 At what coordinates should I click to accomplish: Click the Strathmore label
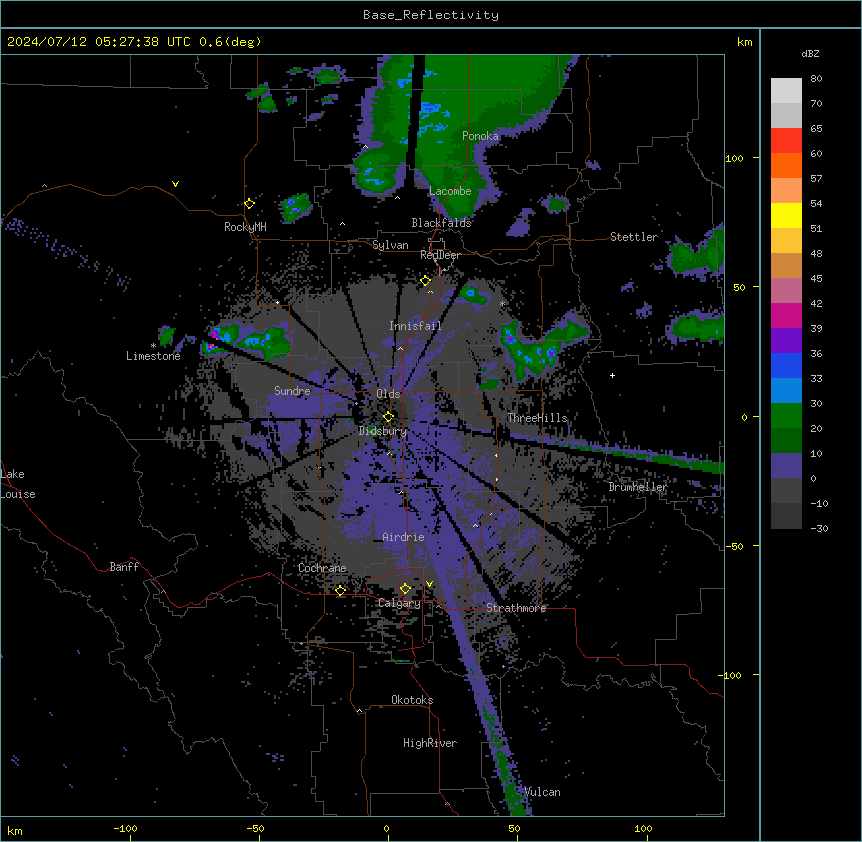(516, 608)
